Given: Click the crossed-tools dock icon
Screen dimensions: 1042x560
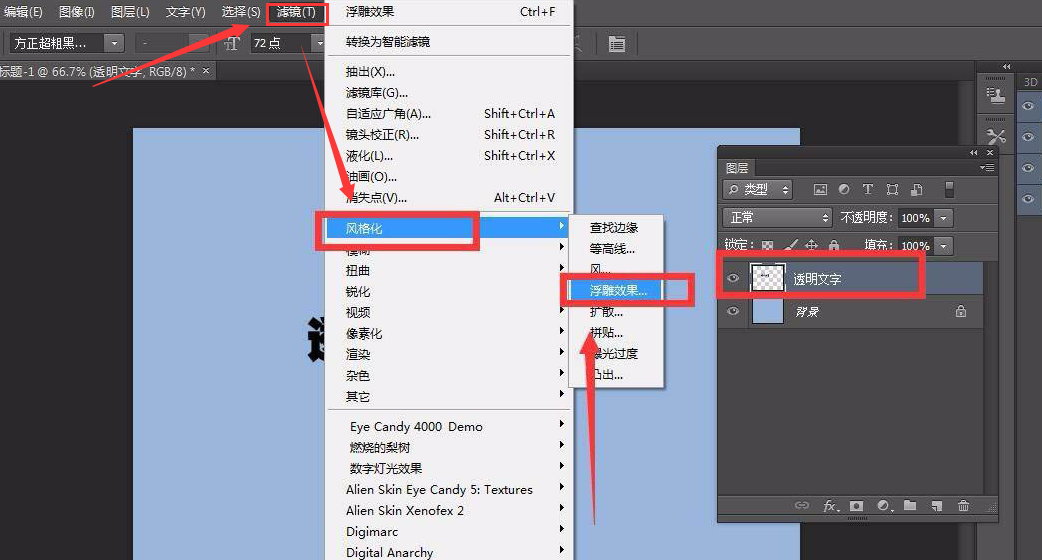Looking at the screenshot, I should (x=995, y=136).
